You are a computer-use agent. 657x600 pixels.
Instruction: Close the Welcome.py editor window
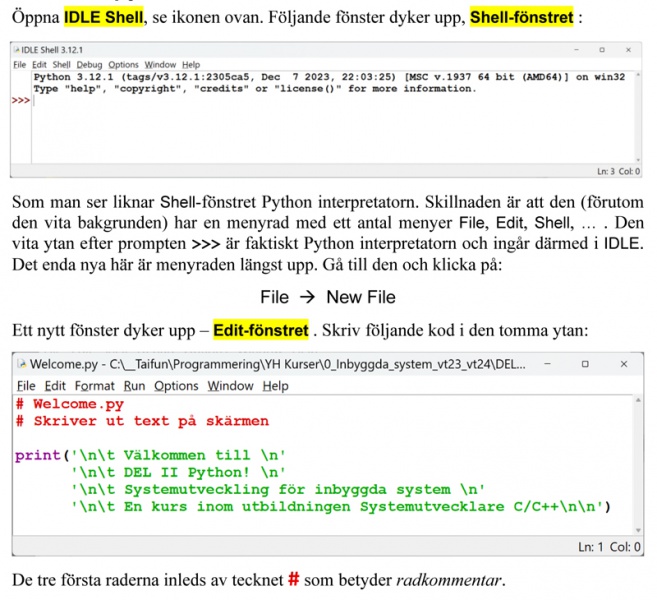click(x=626, y=365)
